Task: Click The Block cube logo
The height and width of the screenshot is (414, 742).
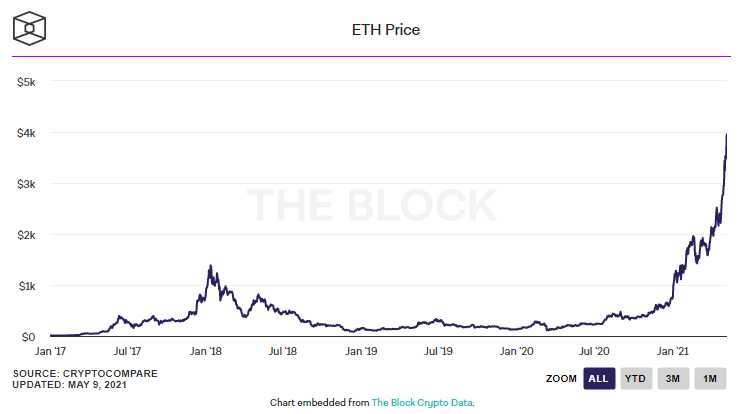Action: [30, 29]
